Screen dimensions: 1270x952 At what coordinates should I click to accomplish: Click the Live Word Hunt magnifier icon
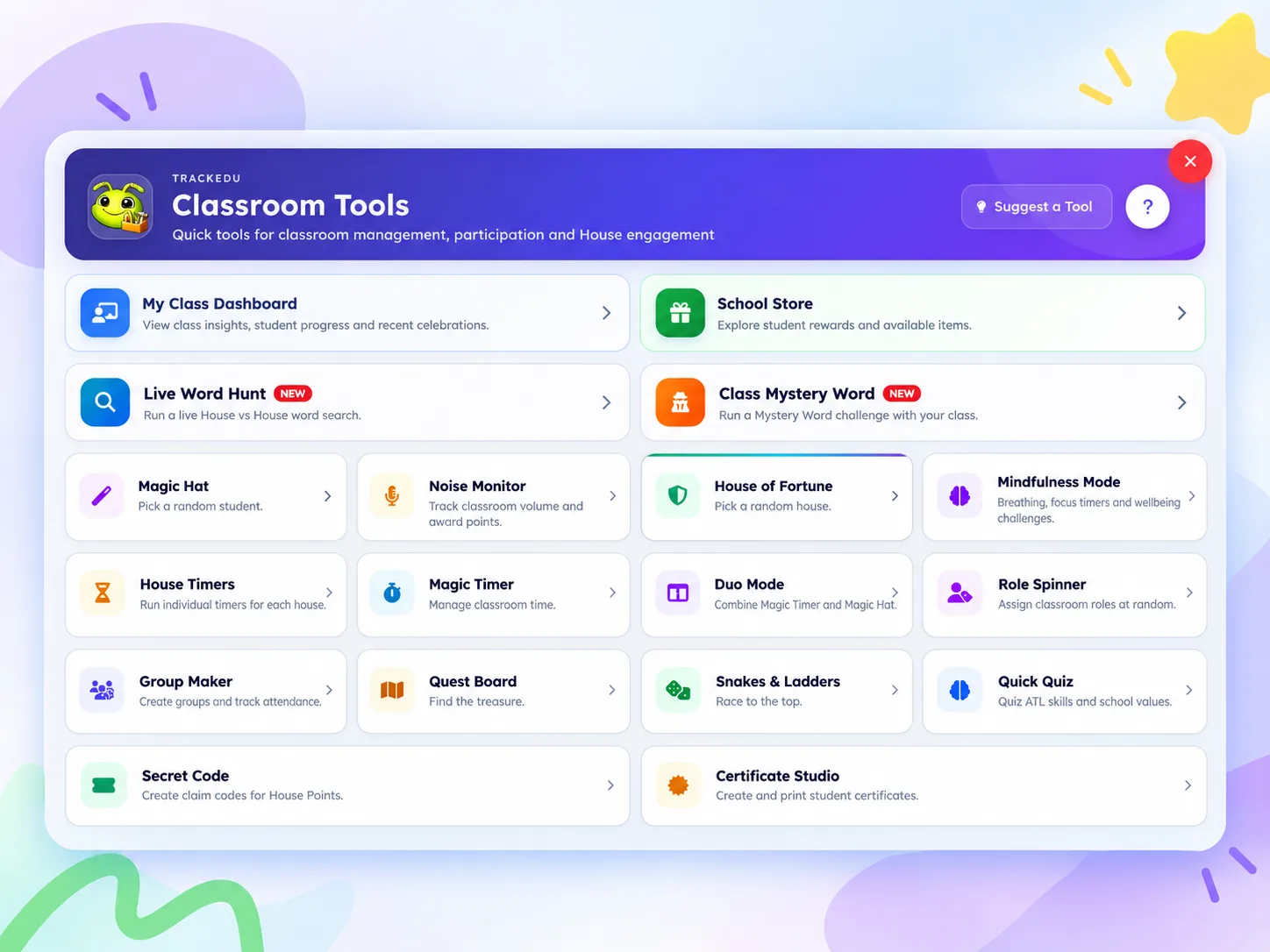click(x=105, y=402)
